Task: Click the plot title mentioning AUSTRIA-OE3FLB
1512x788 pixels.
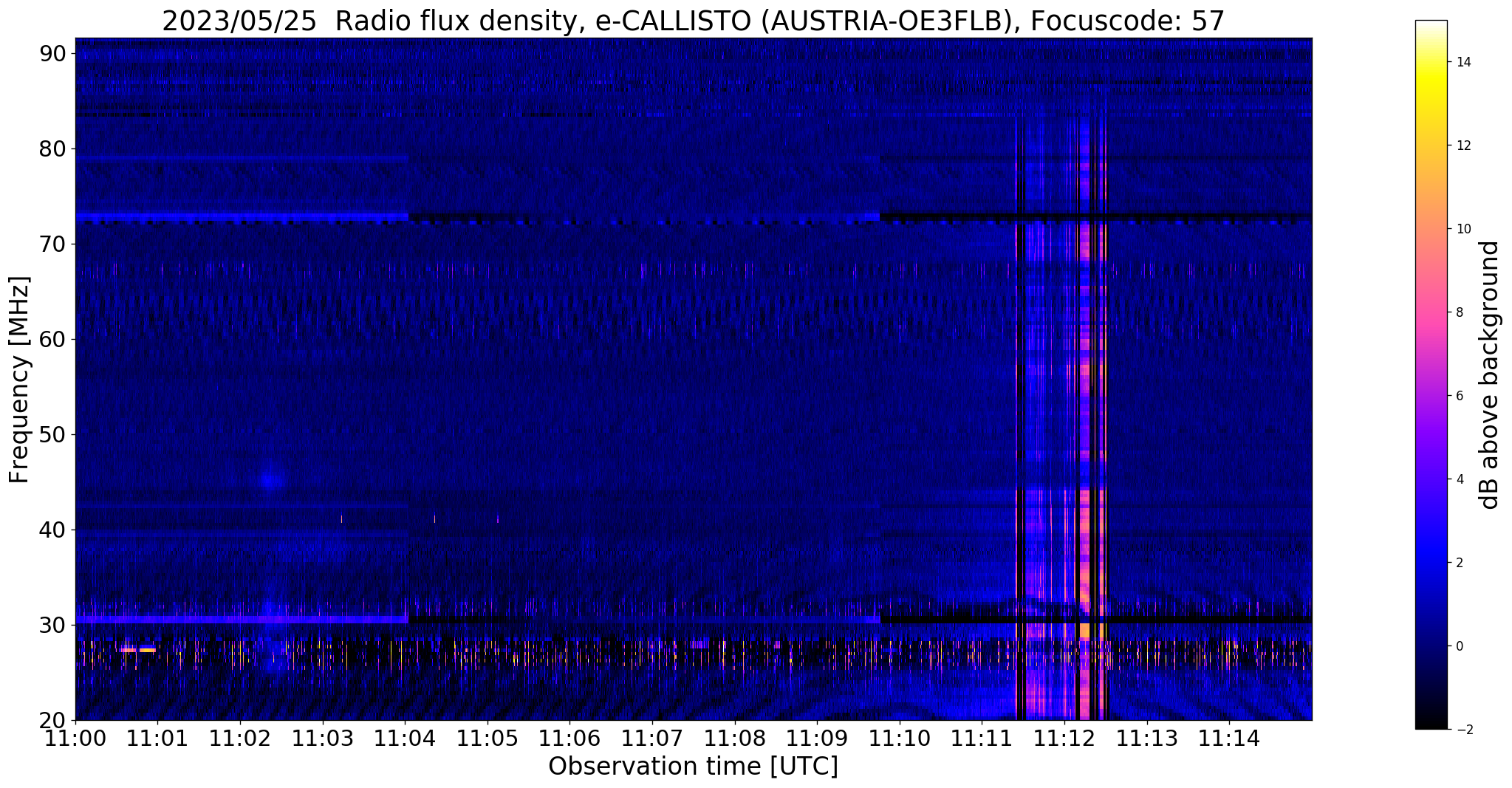Action: click(x=693, y=21)
